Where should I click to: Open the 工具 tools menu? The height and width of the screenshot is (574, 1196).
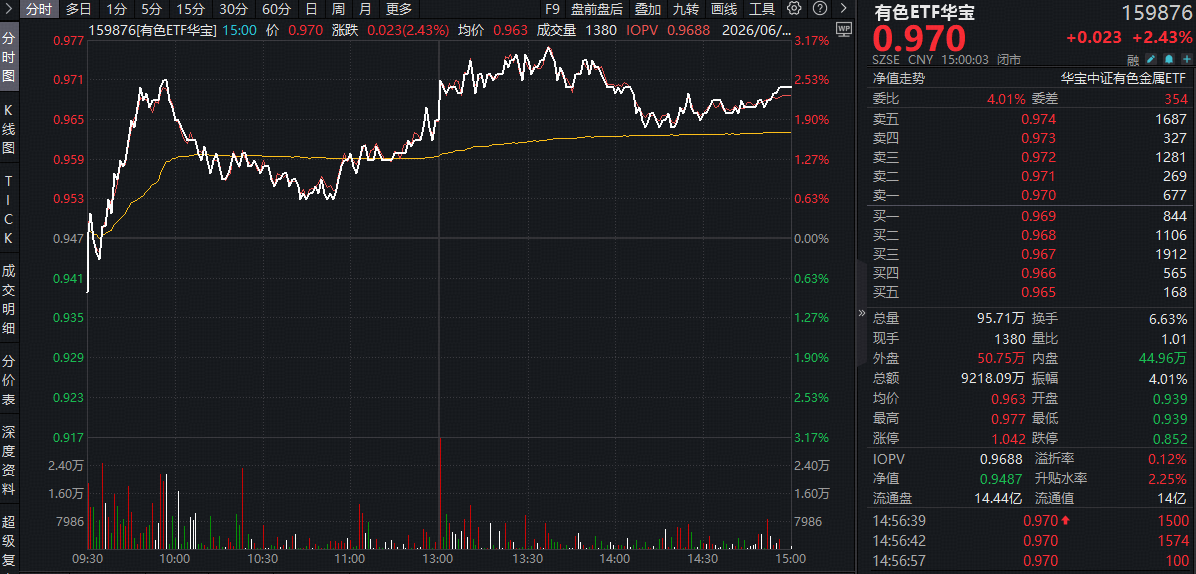pos(762,9)
